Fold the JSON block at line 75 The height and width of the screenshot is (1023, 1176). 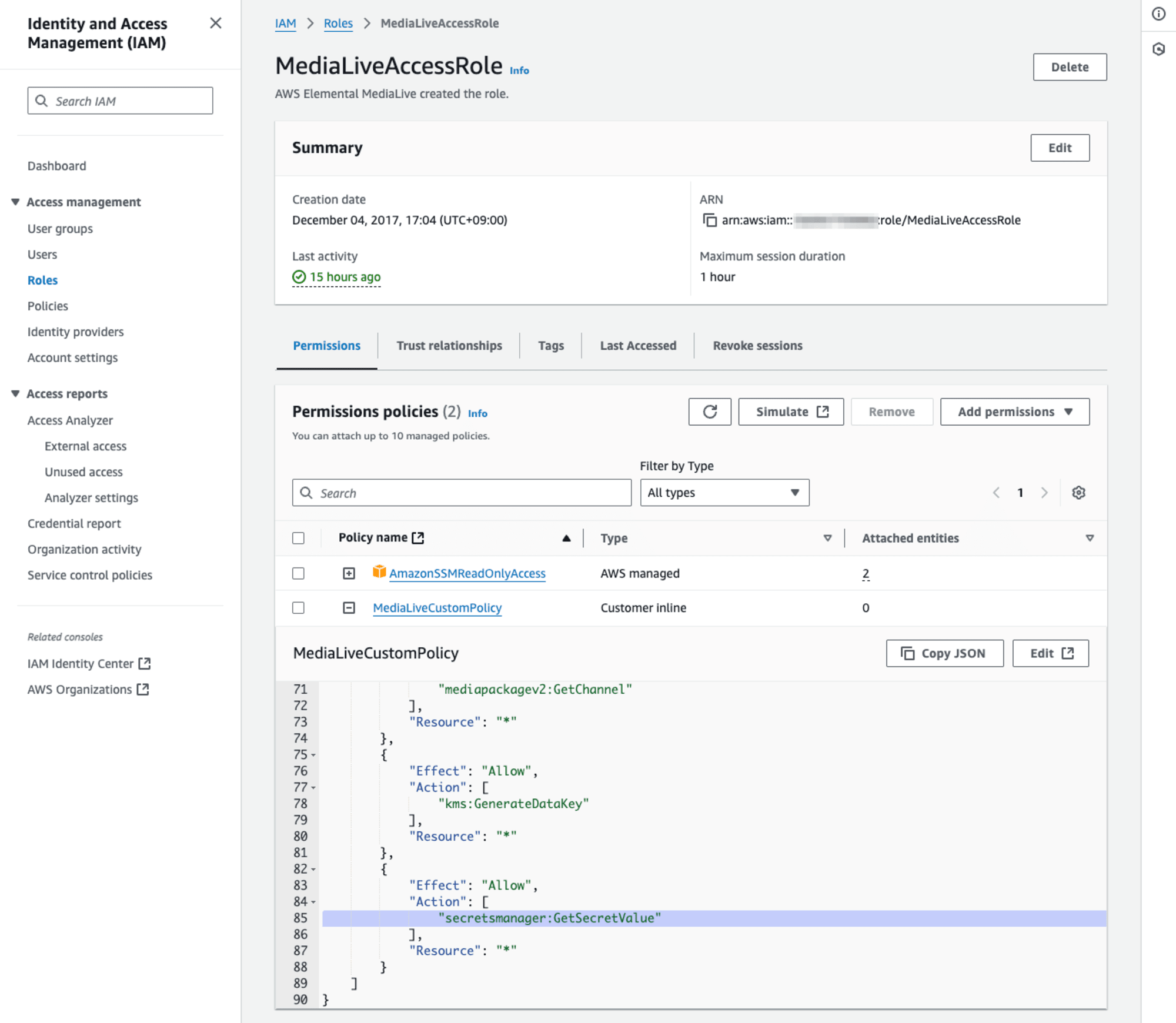coord(313,755)
